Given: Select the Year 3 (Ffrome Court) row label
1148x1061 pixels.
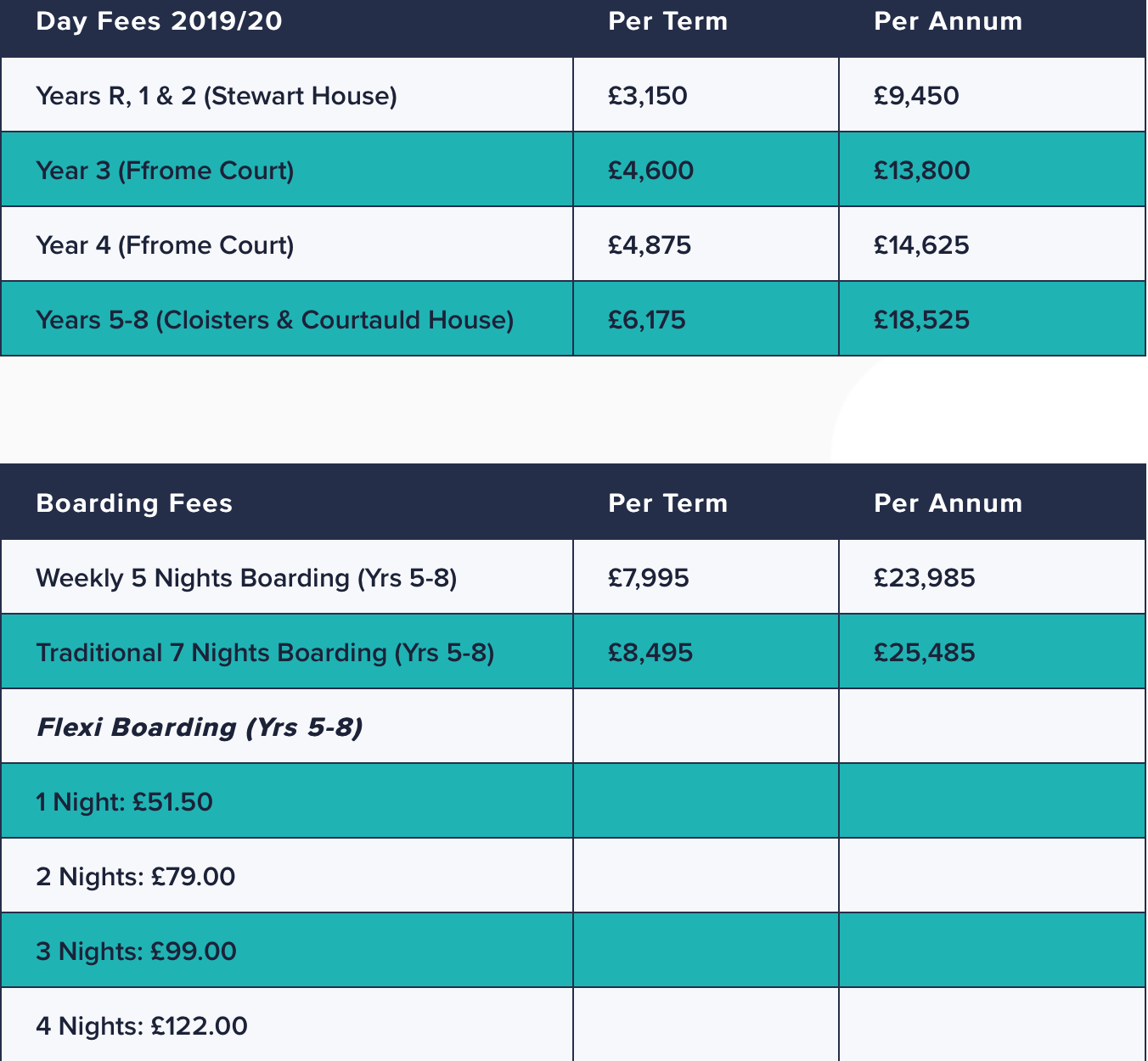Looking at the screenshot, I should [x=165, y=171].
